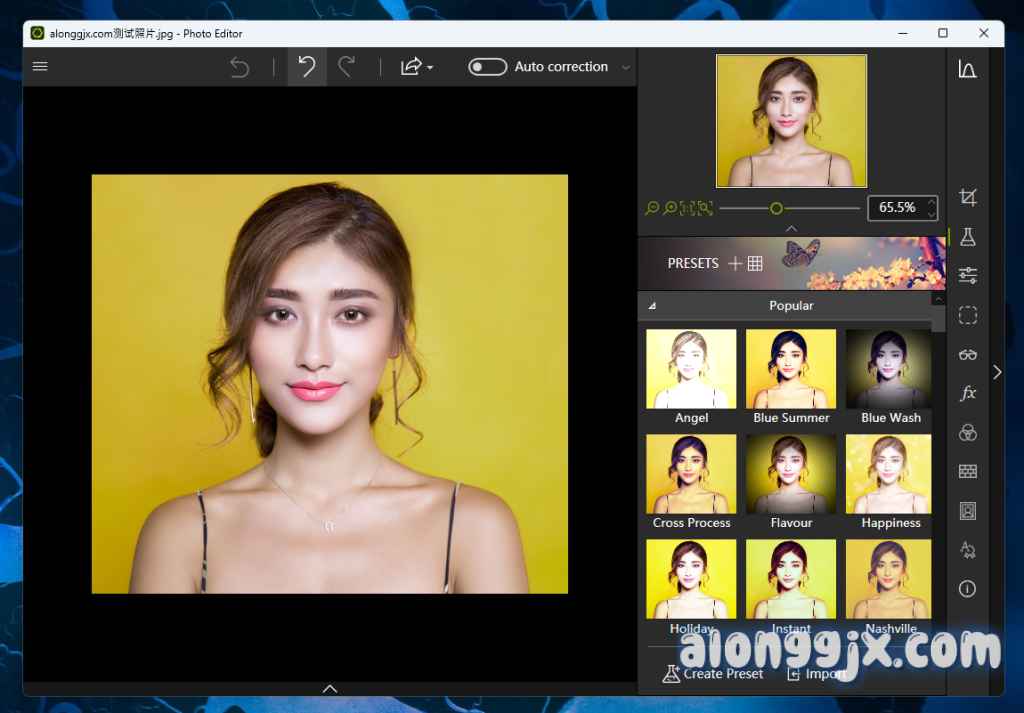Click the zoom out magnifier icon
The height and width of the screenshot is (713, 1024).
point(652,208)
